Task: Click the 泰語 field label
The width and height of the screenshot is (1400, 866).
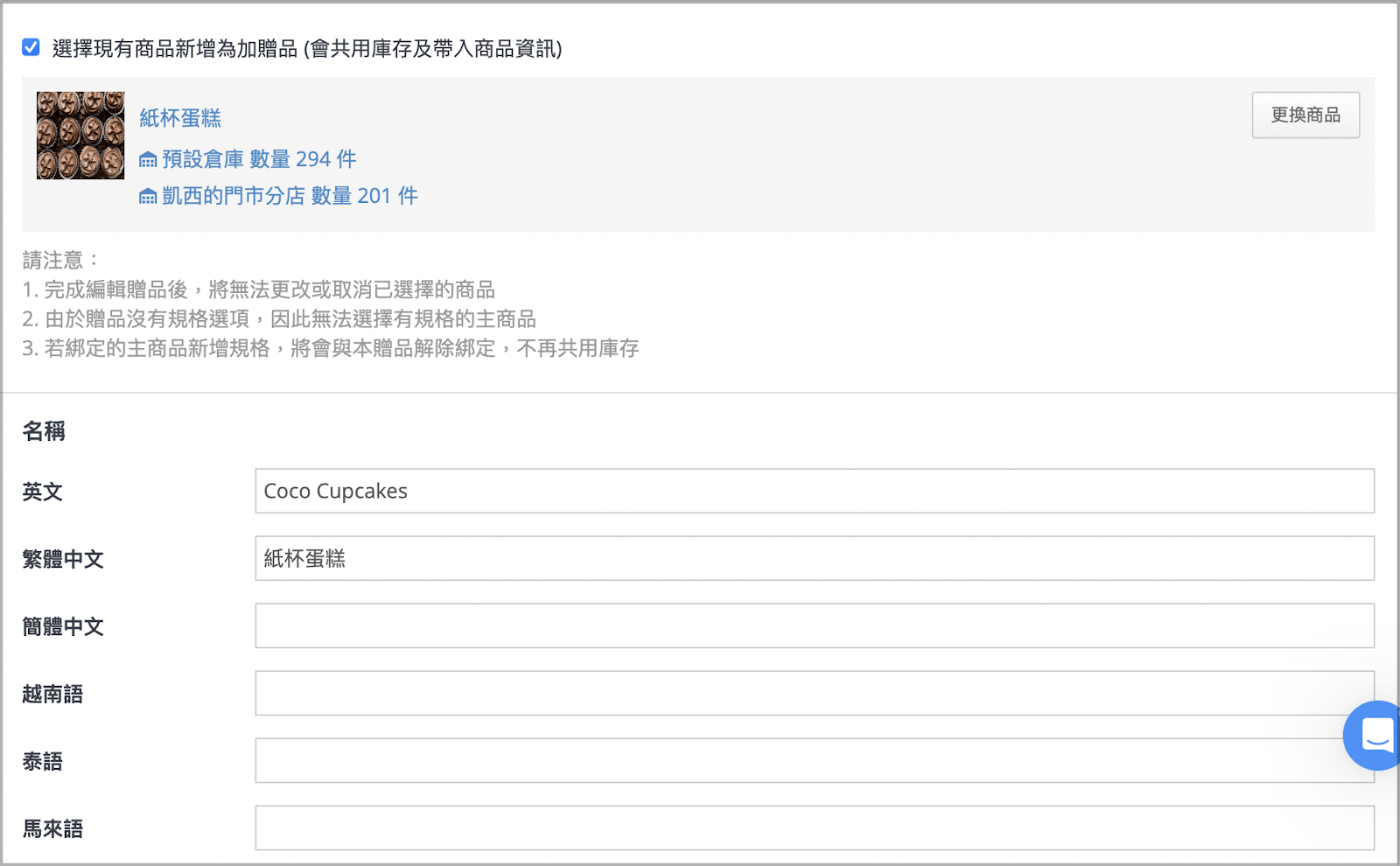Action: coord(42,761)
